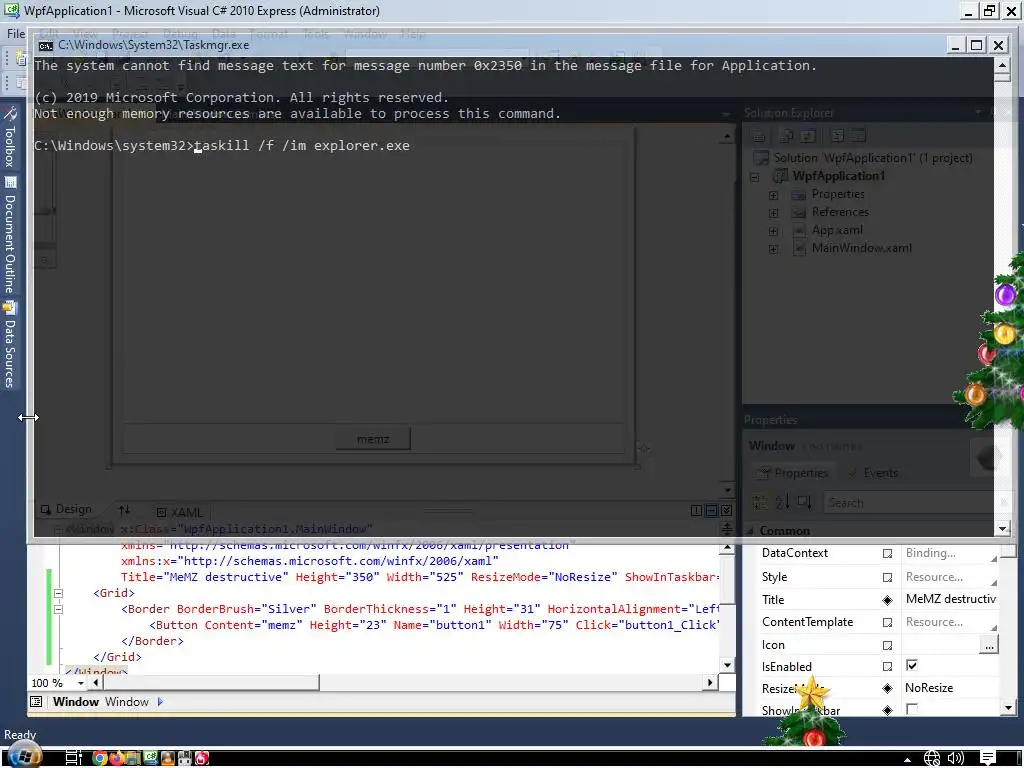Open Title property marker diamond

pos(888,600)
